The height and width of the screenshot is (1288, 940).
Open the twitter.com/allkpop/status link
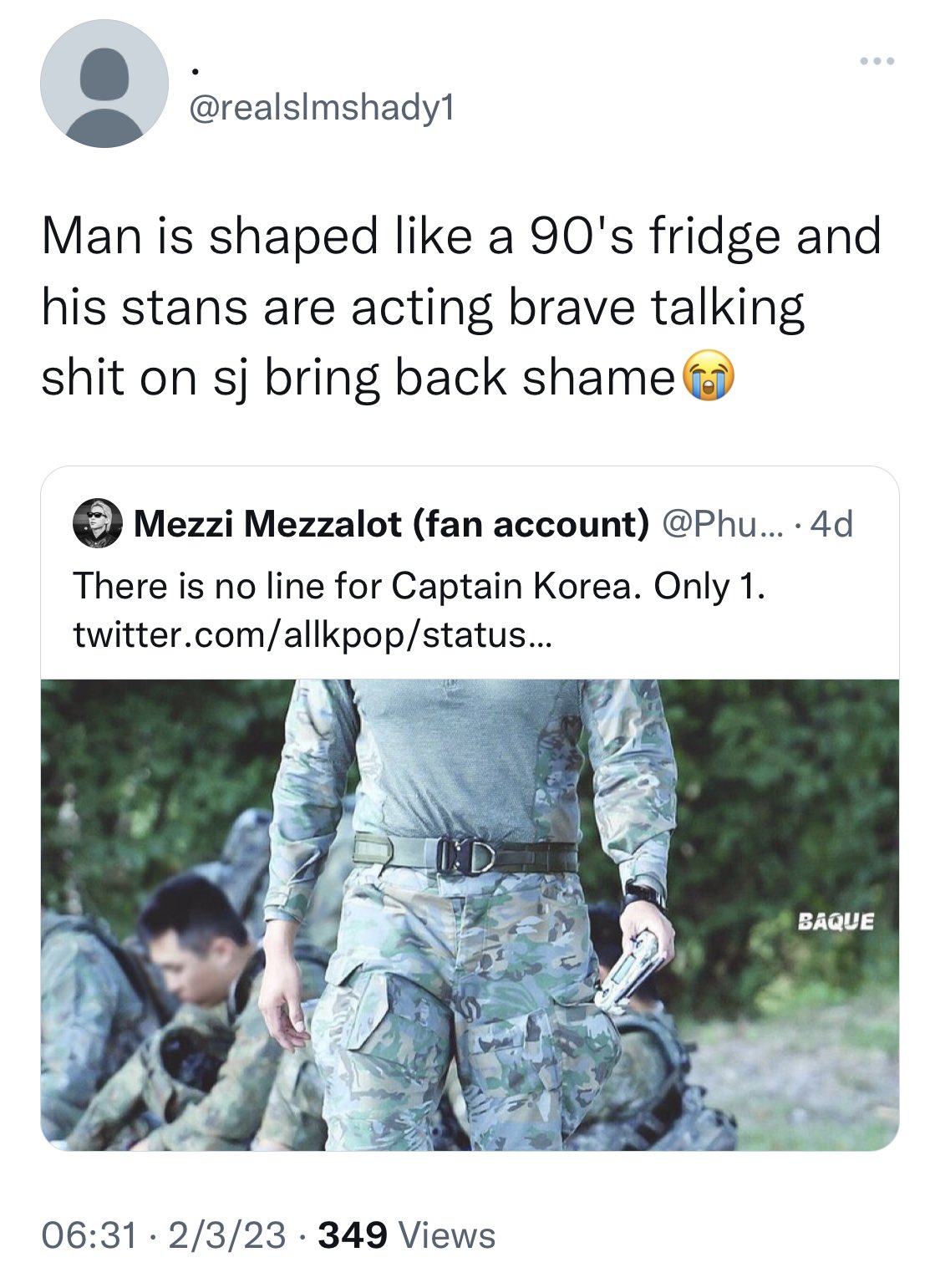tap(312, 634)
